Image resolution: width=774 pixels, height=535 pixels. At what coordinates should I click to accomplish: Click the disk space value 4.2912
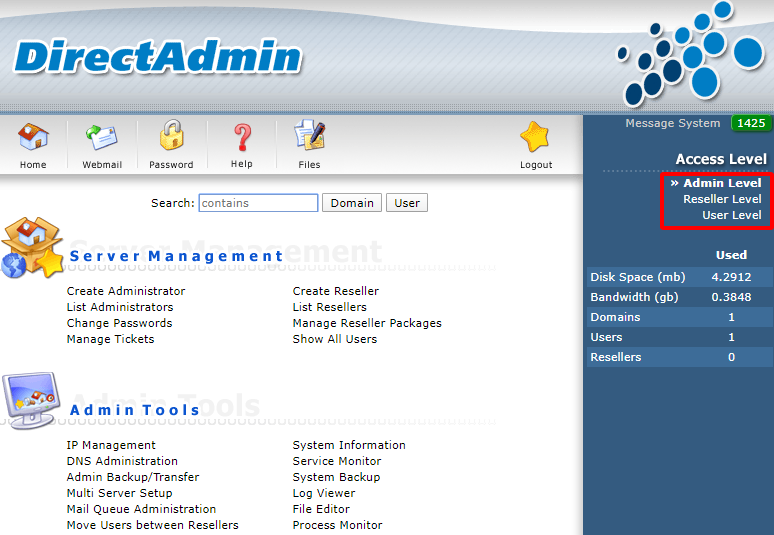731,277
